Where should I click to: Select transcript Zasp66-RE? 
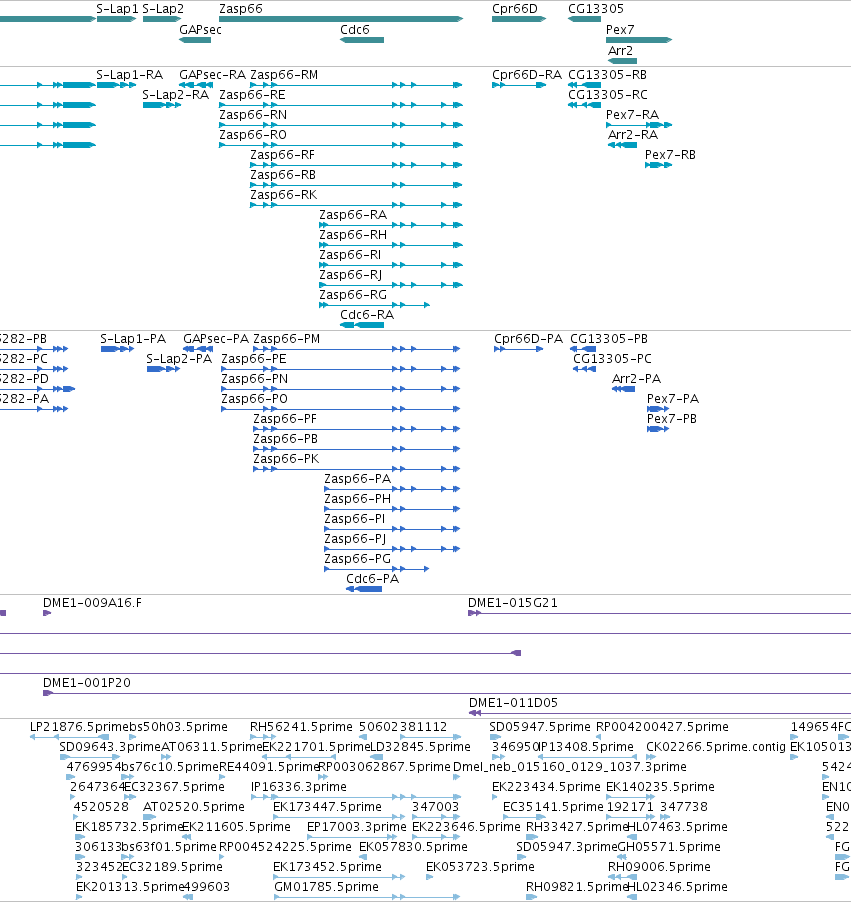pyautogui.click(x=341, y=105)
